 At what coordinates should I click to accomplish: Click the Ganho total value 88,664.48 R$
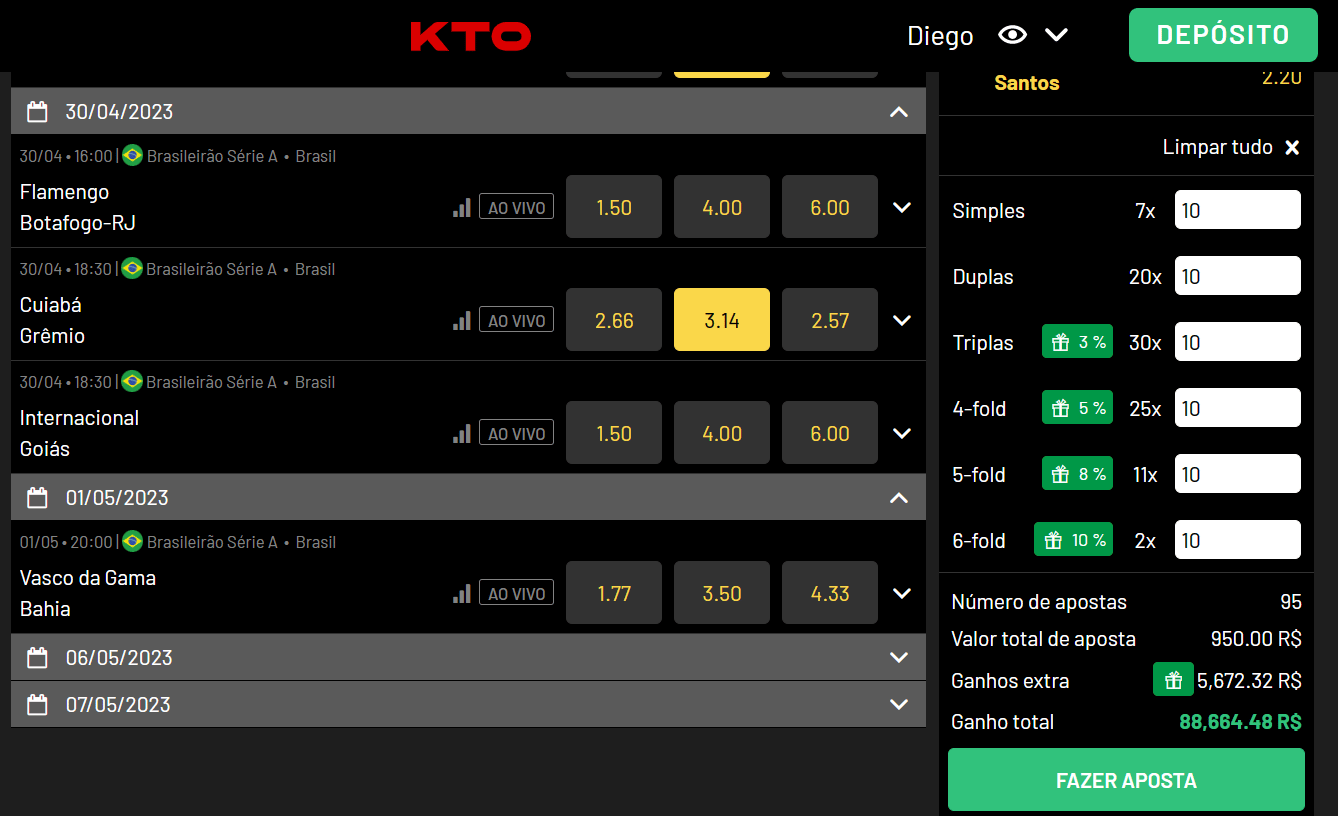[1240, 722]
